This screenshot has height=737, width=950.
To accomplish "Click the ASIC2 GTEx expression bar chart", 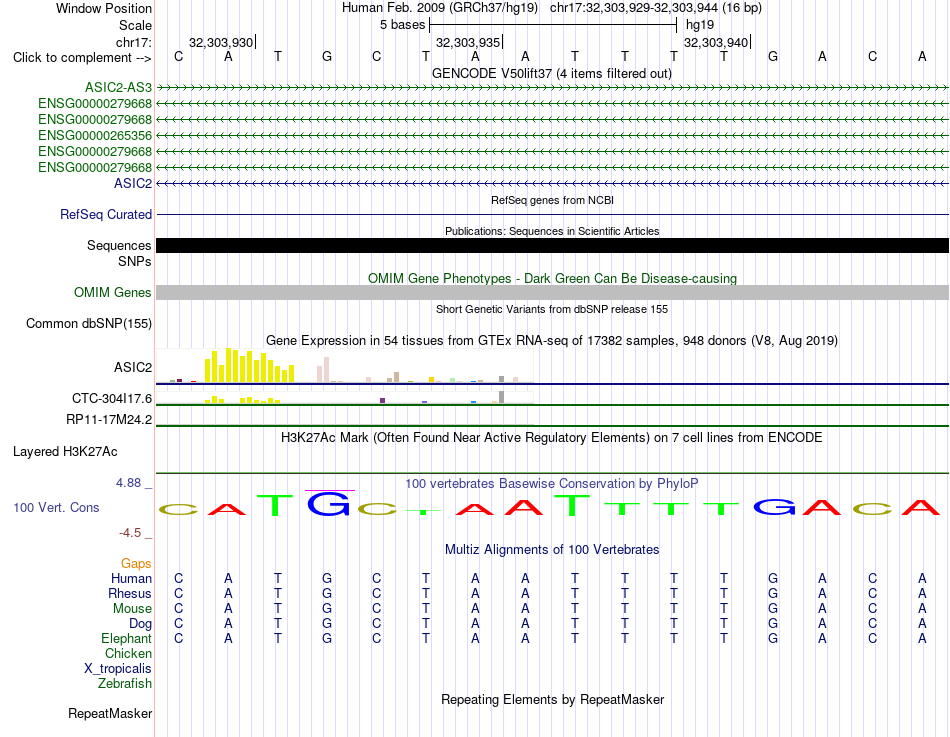I will [x=345, y=365].
